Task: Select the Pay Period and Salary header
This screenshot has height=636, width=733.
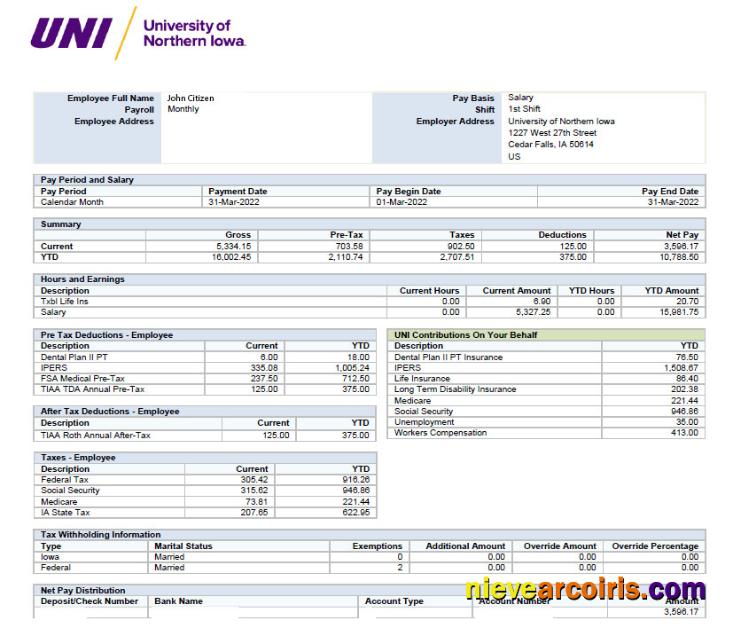Action: click(x=87, y=180)
